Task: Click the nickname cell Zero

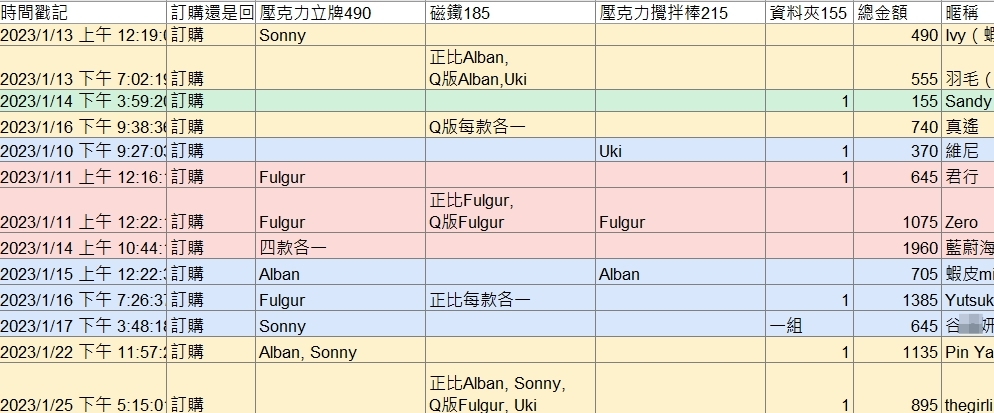Action: [x=968, y=210]
